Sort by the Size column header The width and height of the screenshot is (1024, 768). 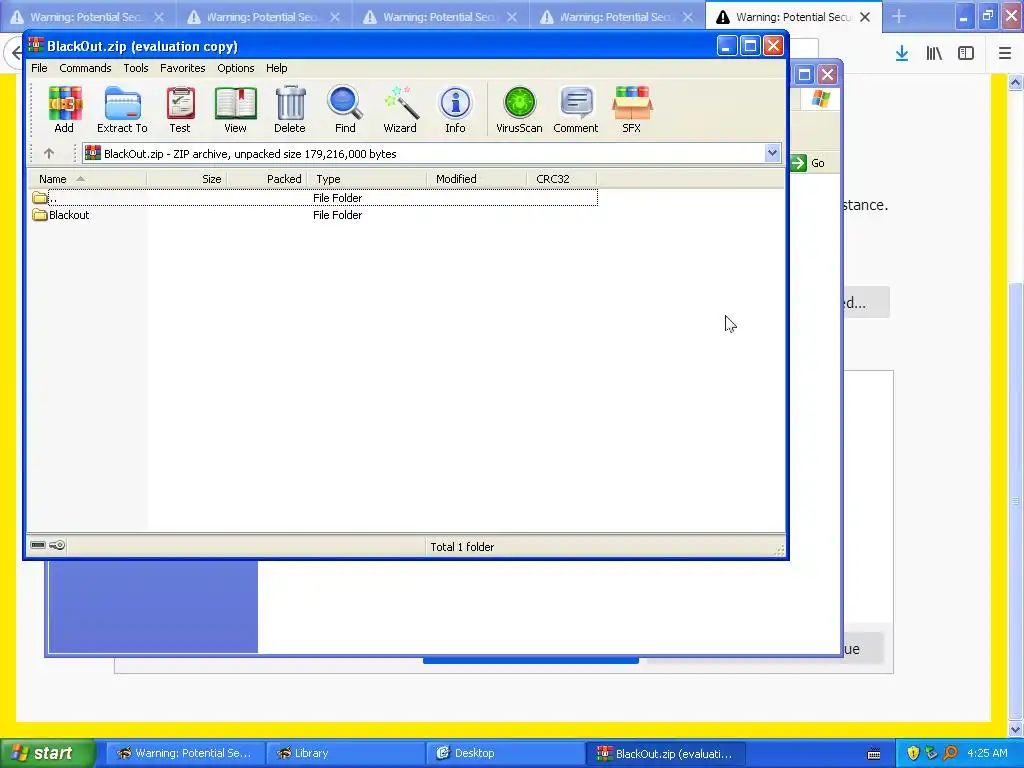click(187, 179)
